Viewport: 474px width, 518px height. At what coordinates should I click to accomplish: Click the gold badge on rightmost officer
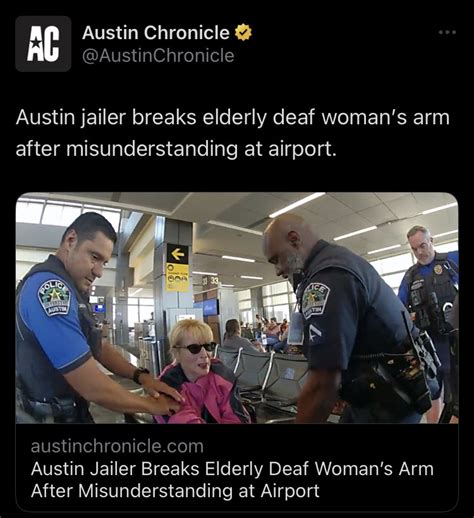click(439, 269)
